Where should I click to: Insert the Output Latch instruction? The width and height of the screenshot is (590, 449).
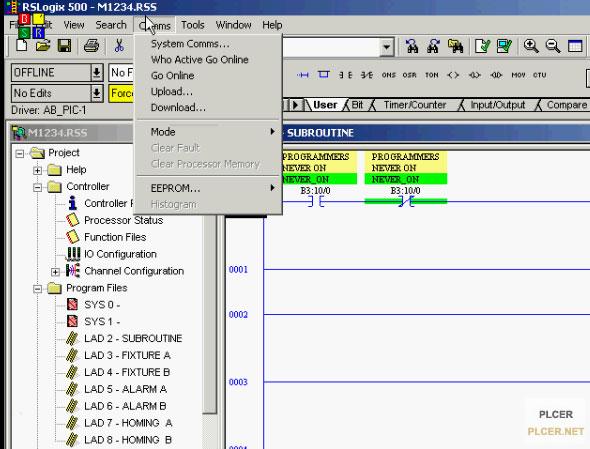474,75
